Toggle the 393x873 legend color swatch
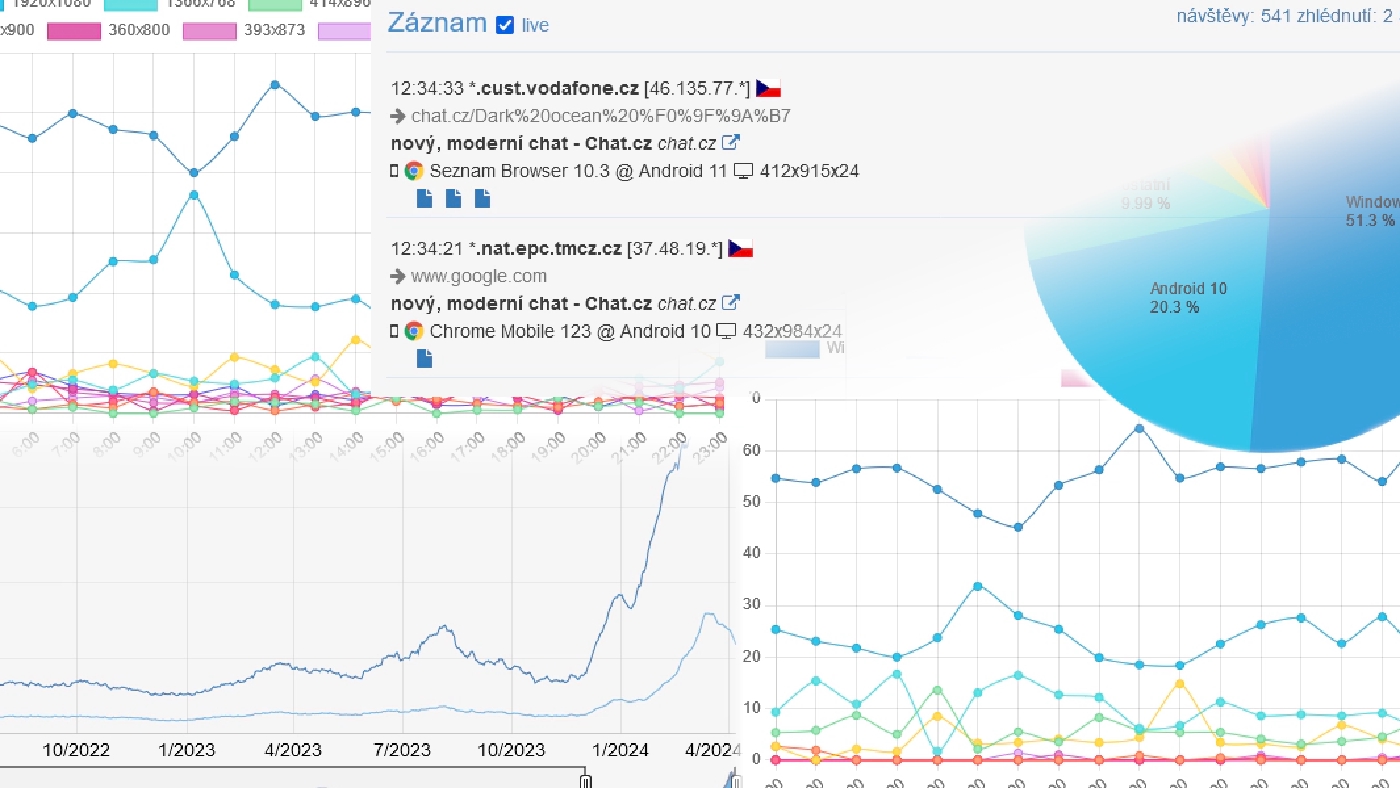 [x=210, y=30]
